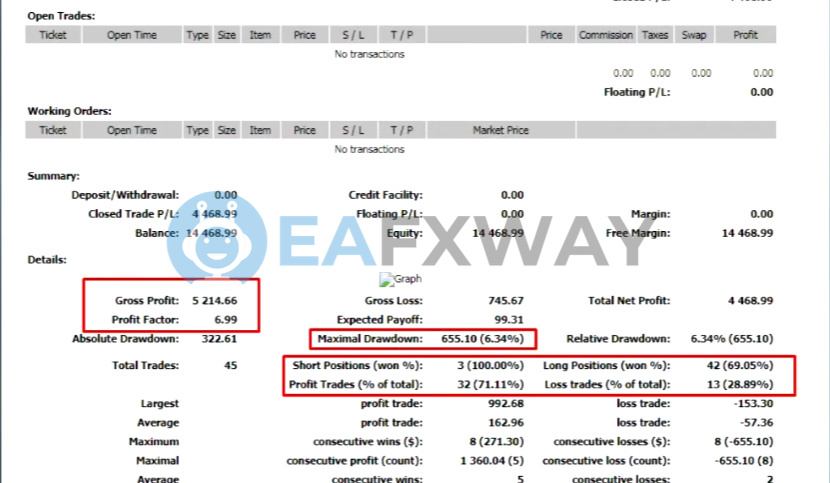
Task: Click the Commission column header
Action: 605,35
